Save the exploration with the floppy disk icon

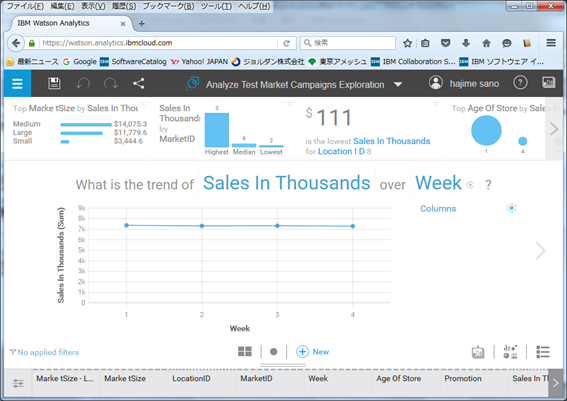[x=54, y=83]
